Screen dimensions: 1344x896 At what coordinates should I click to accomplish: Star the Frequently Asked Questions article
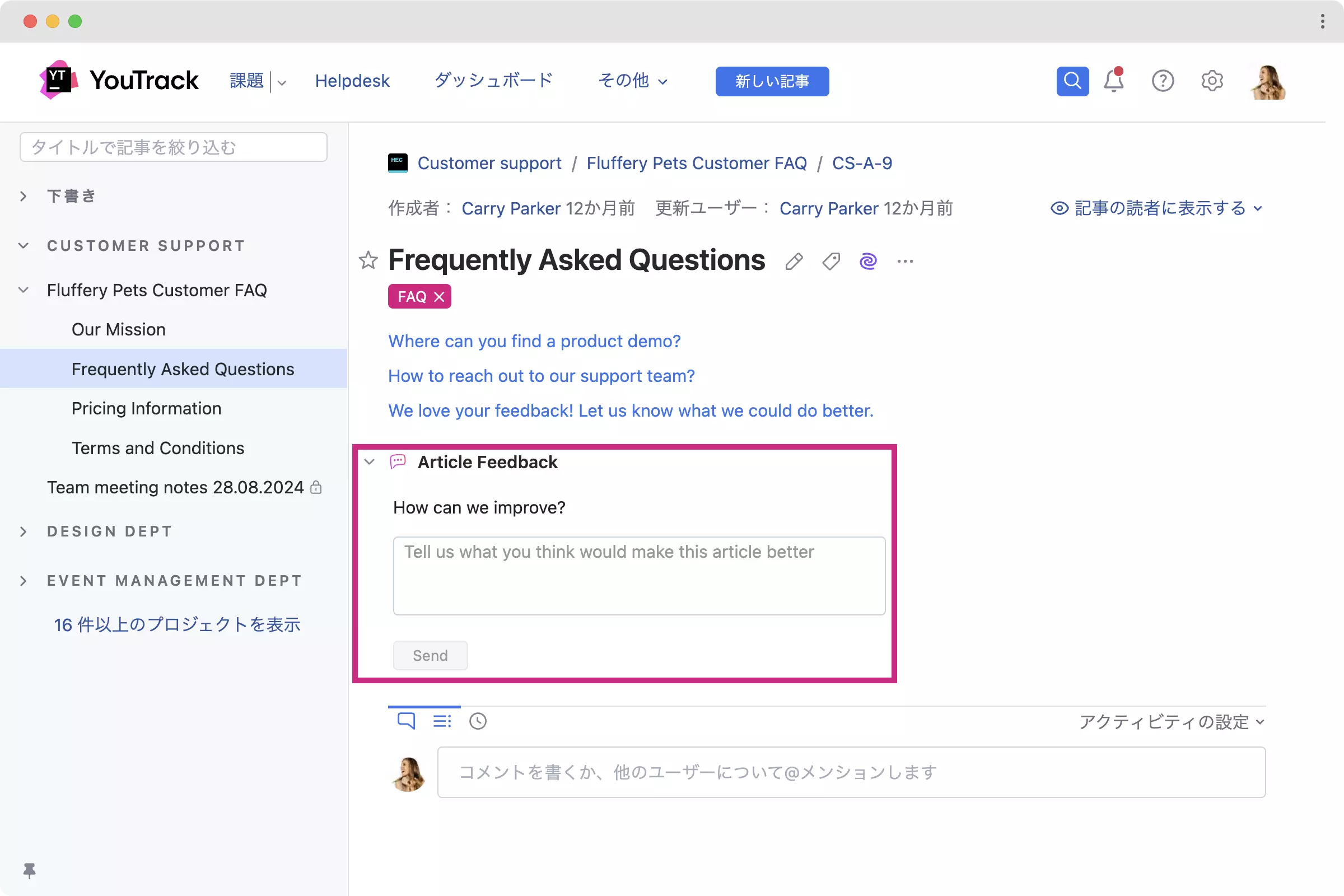368,260
